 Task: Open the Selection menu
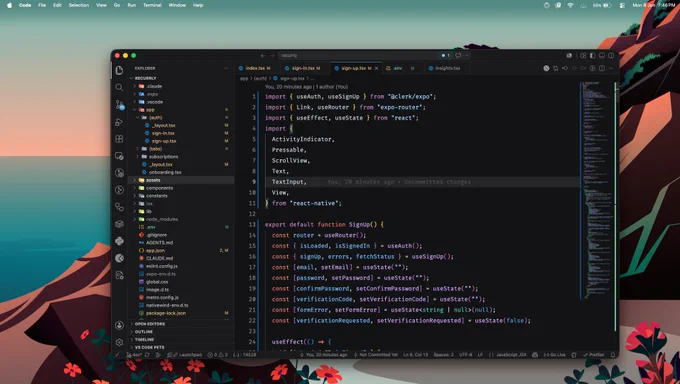point(78,5)
